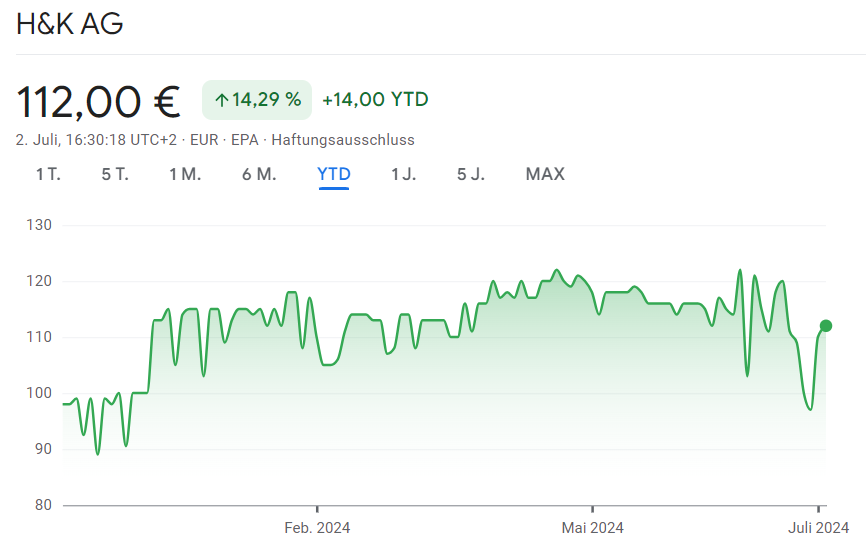Show the 6 M. chart range
The height and width of the screenshot is (552, 866).
259,175
